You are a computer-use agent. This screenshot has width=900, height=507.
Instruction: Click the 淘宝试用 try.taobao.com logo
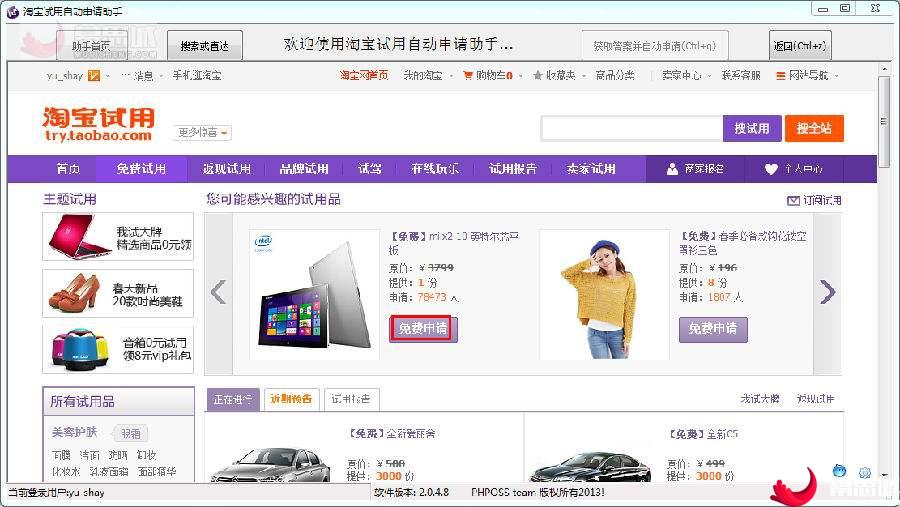(99, 124)
